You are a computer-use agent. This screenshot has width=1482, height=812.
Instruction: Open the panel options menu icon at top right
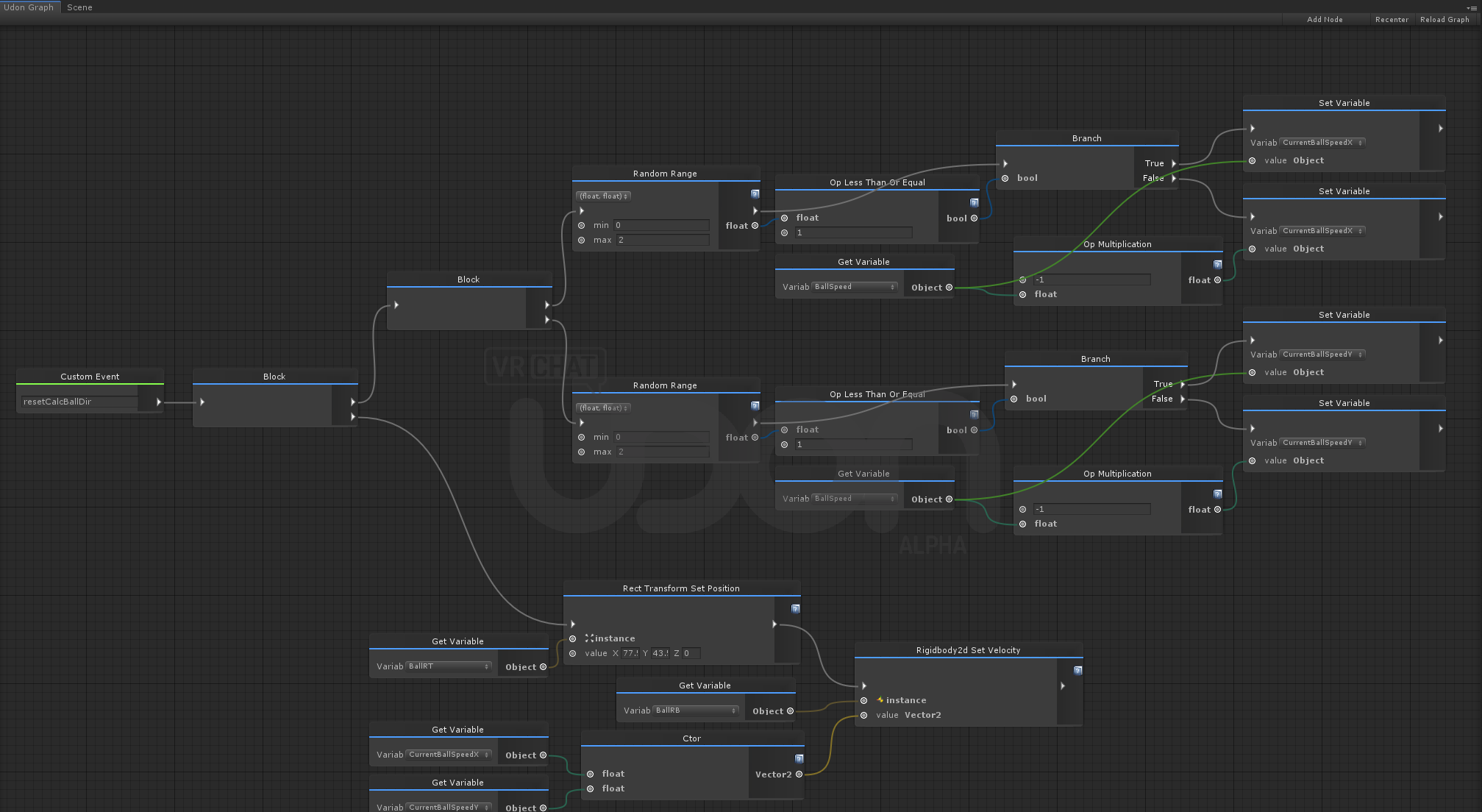(x=1472, y=7)
